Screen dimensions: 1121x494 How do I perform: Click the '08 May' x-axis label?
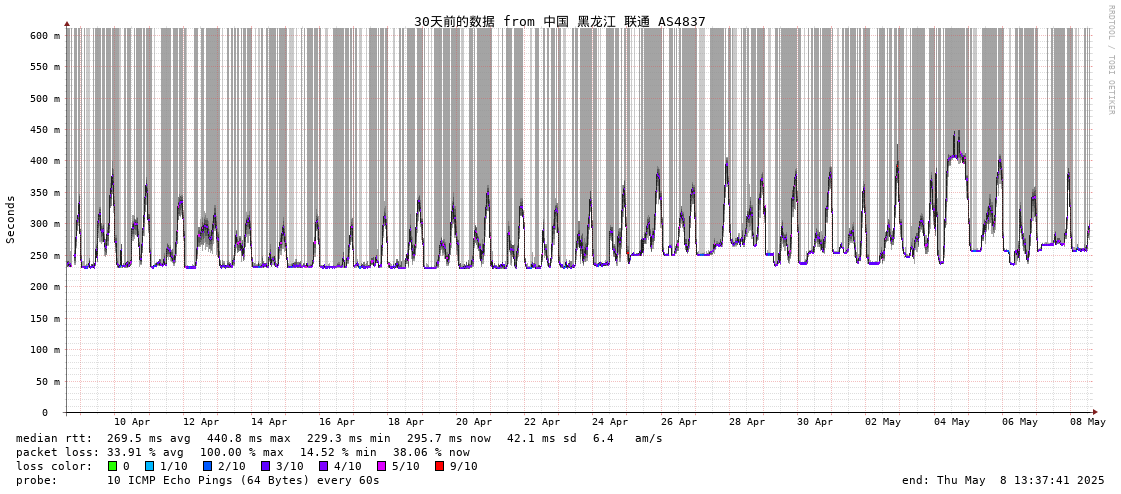point(1088,422)
